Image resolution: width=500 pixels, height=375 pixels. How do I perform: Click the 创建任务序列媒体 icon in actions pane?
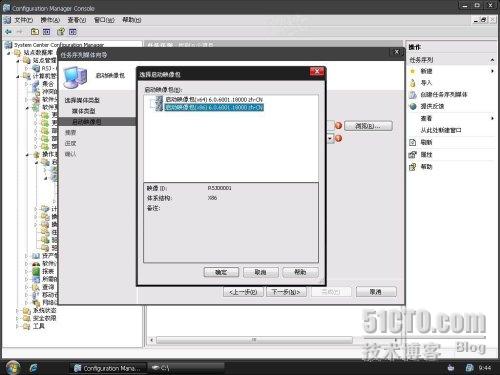(413, 95)
